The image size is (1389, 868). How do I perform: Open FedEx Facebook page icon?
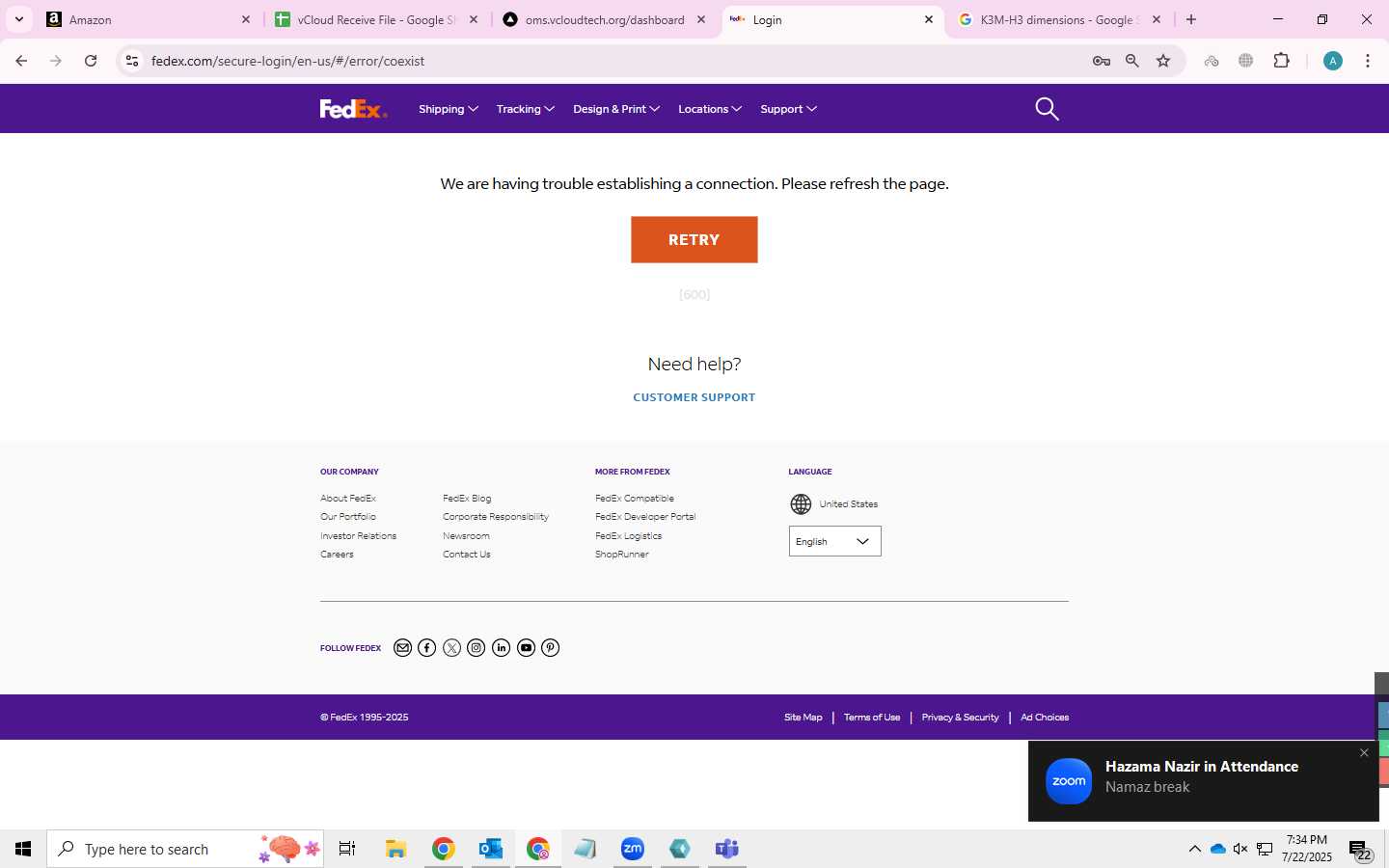click(427, 648)
